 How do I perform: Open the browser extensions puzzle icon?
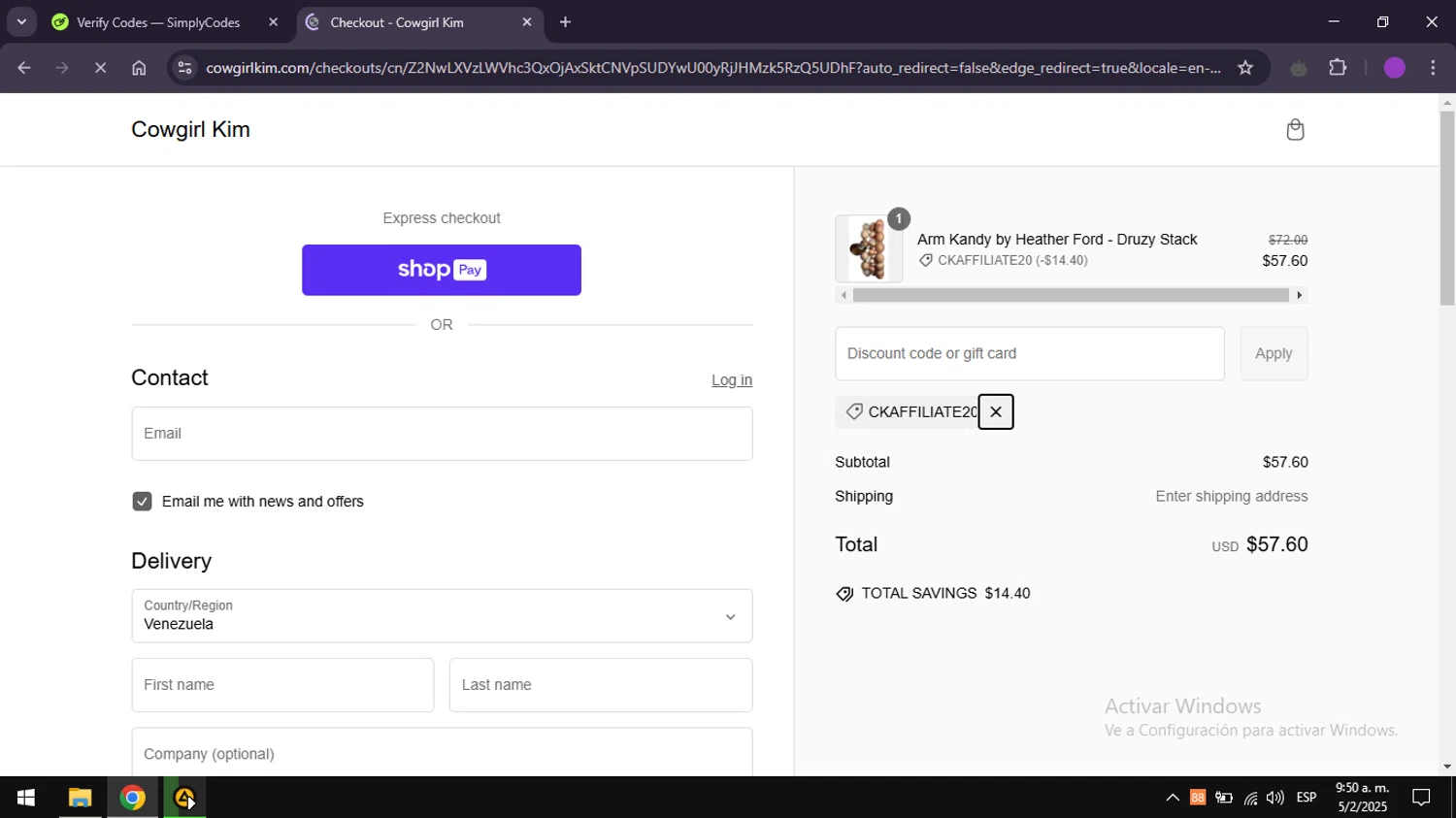click(x=1338, y=68)
